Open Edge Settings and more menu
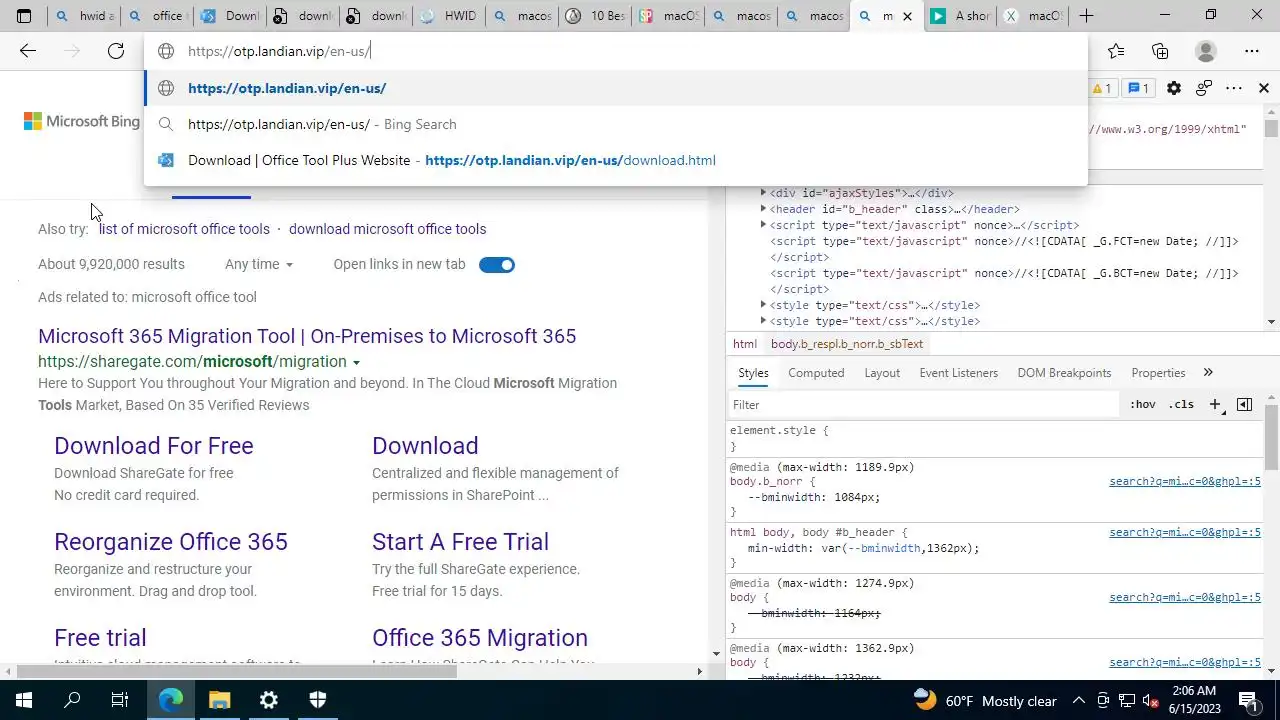 (1252, 51)
